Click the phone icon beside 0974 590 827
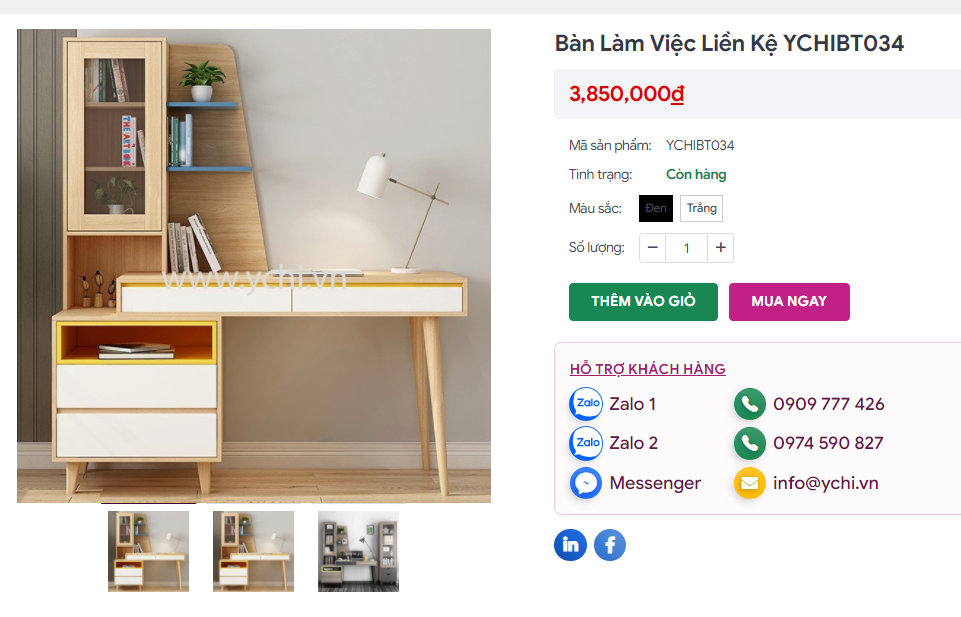 750,443
